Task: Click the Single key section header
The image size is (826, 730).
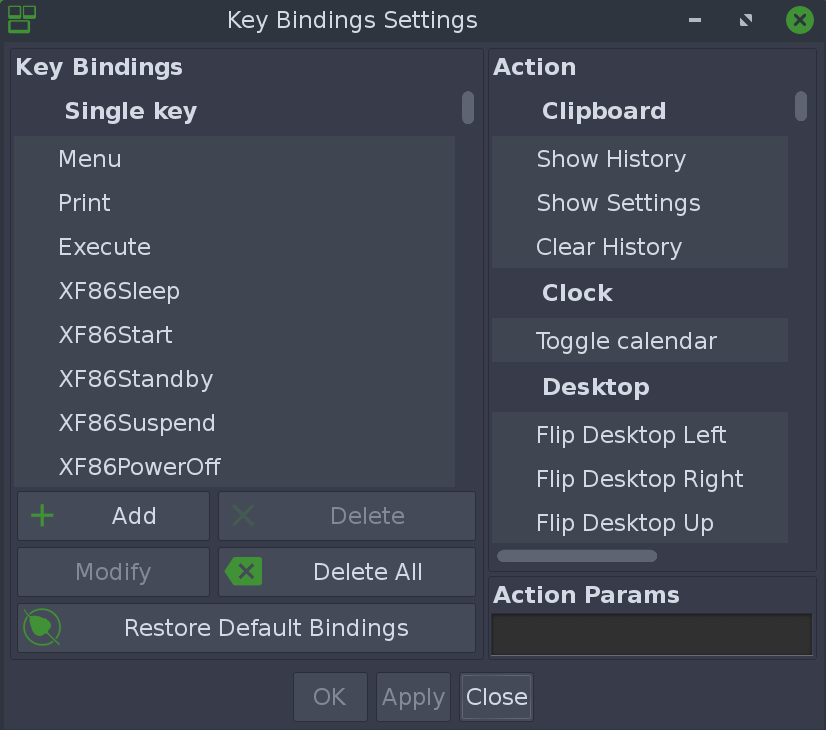Action: tap(130, 111)
